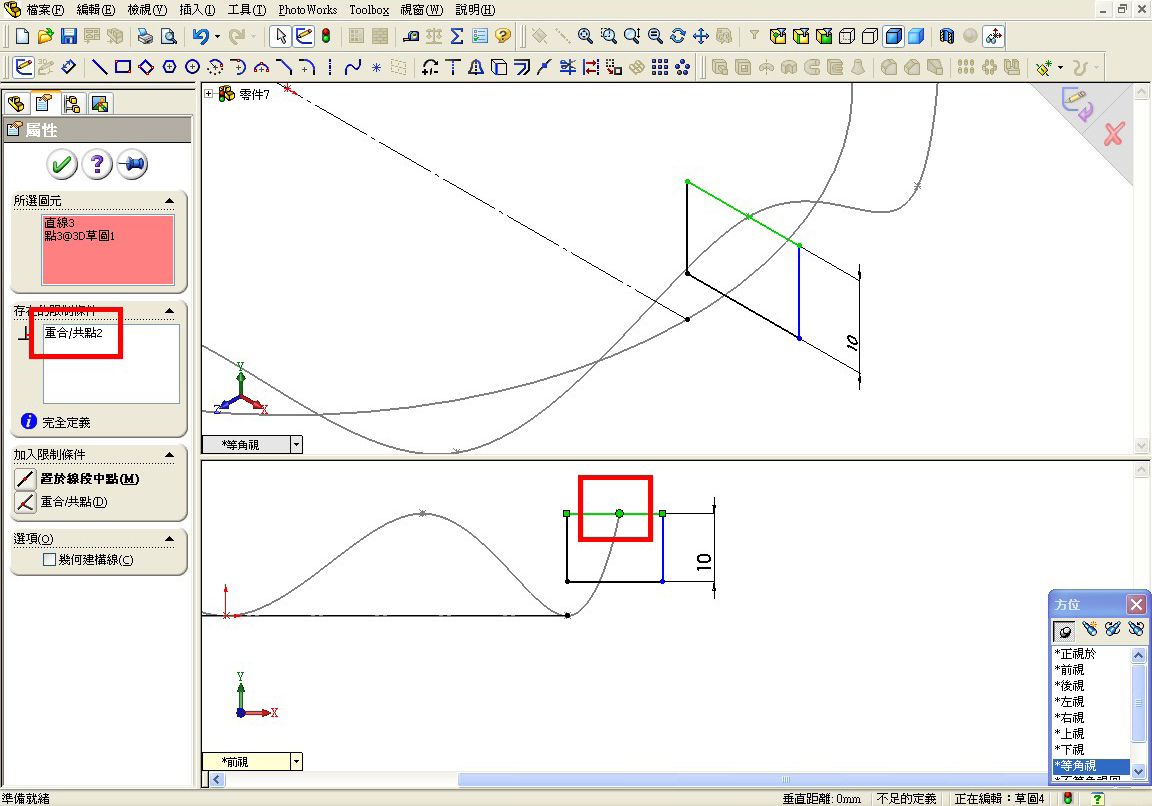Expand the 零件7 feature tree node
This screenshot has width=1152, height=806.
pos(206,93)
